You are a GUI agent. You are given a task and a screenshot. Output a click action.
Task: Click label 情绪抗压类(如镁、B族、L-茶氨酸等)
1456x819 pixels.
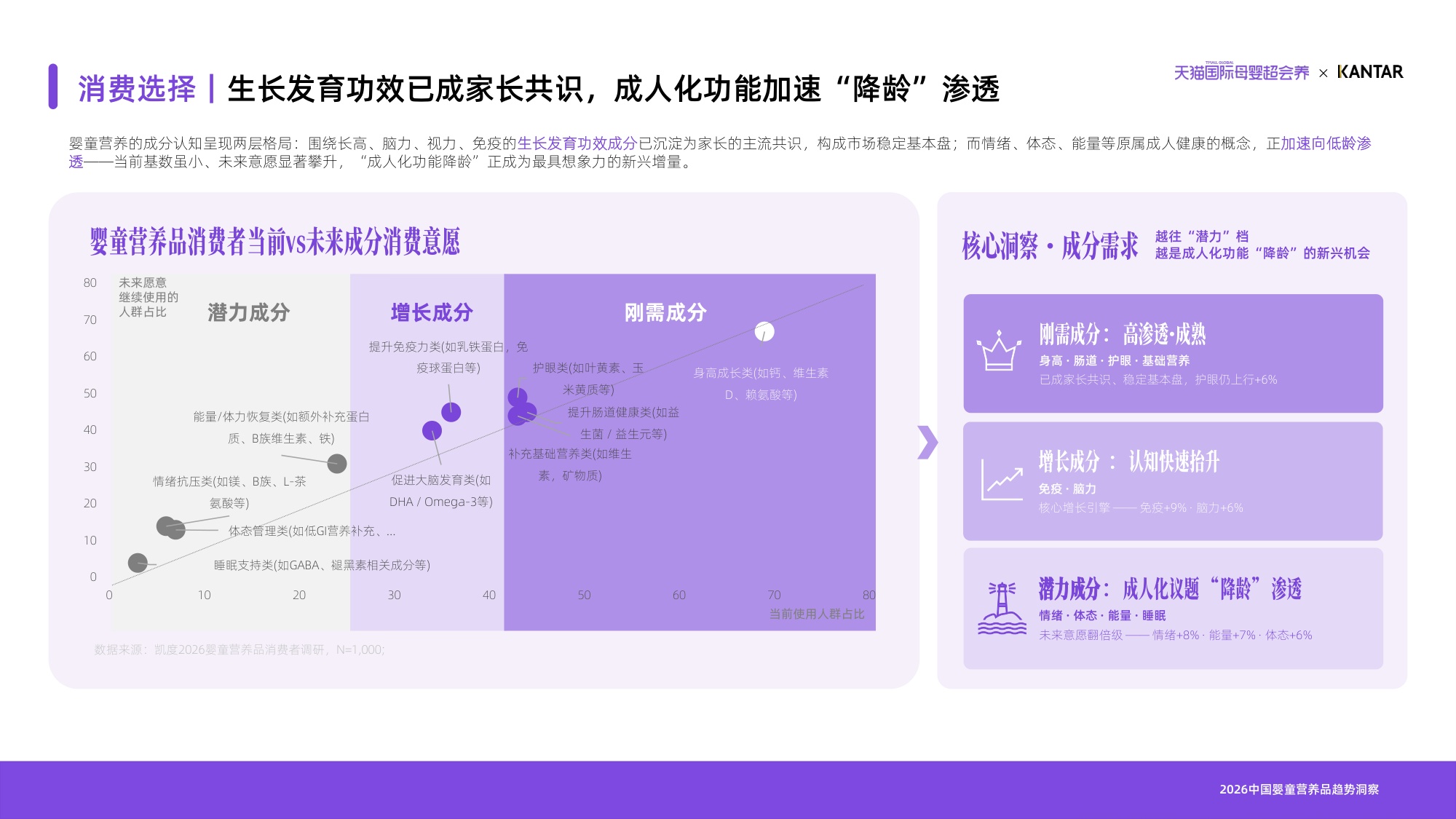(x=229, y=492)
